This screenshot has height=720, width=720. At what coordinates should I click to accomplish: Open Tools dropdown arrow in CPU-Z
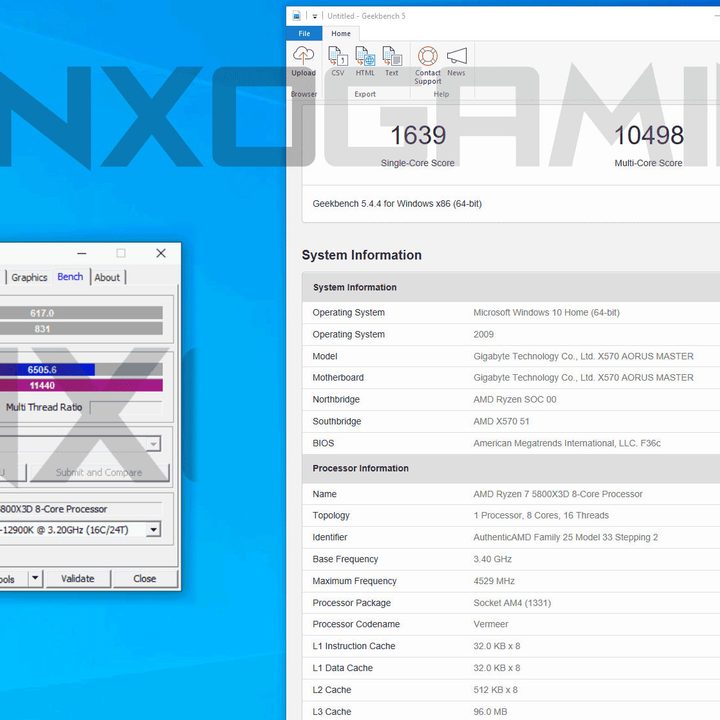tap(35, 579)
